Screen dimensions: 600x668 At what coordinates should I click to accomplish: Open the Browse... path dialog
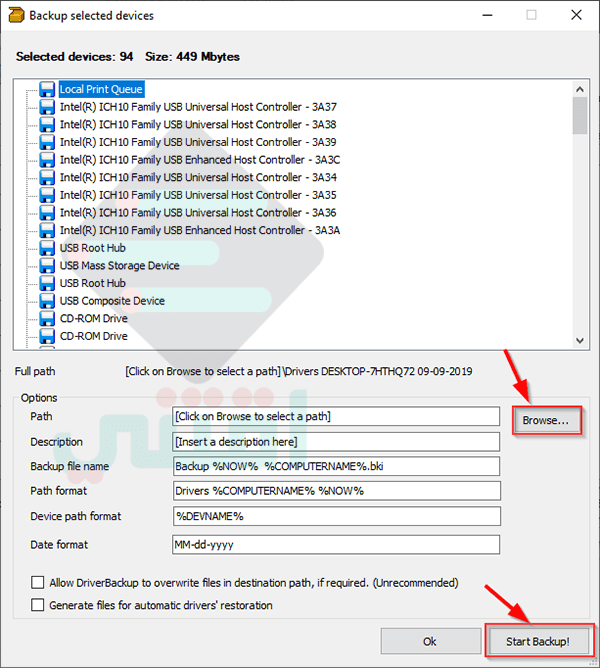pyautogui.click(x=547, y=420)
